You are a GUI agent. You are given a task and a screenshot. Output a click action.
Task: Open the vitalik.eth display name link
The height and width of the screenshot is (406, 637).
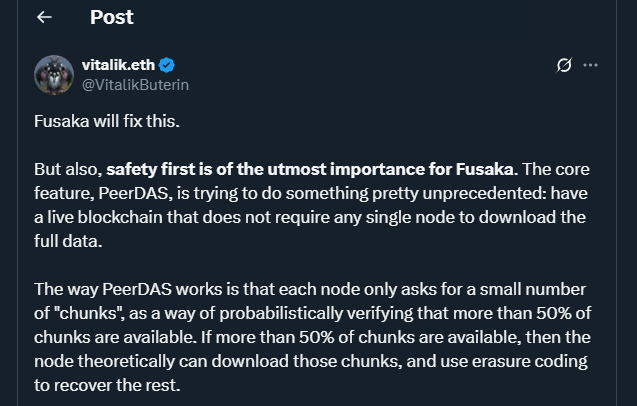pos(117,66)
